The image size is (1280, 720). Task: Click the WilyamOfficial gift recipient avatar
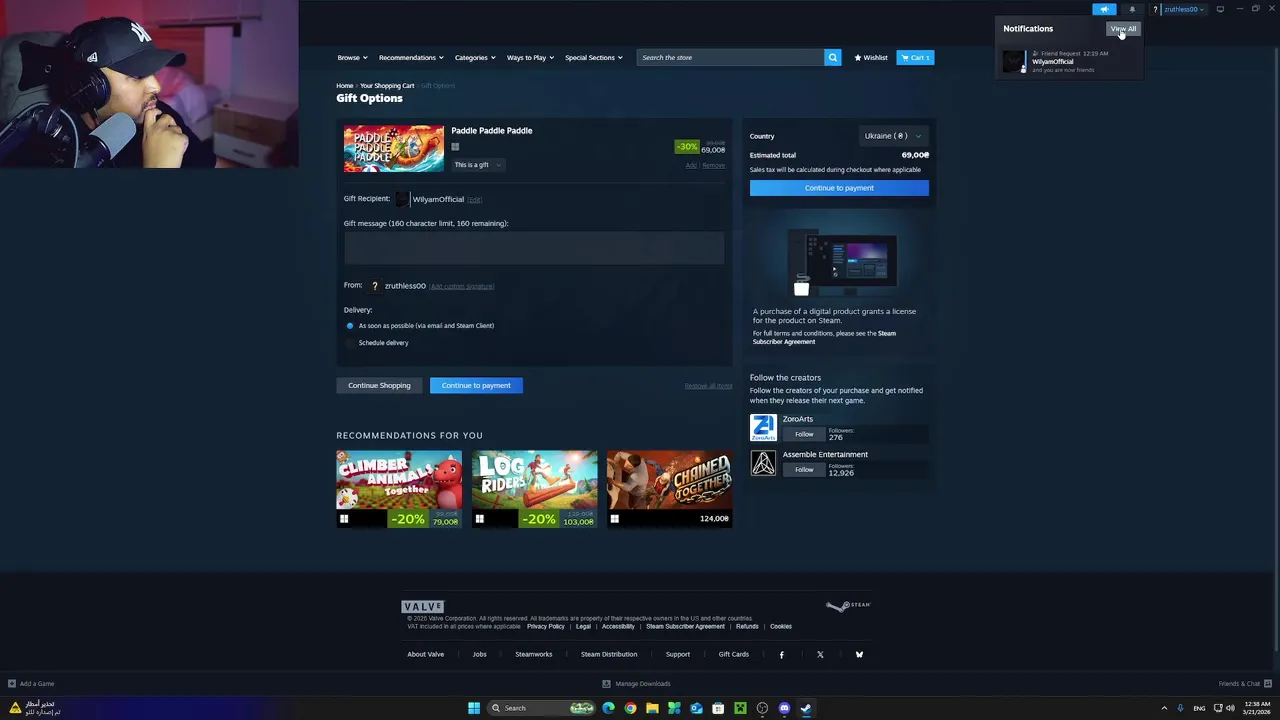click(x=402, y=199)
